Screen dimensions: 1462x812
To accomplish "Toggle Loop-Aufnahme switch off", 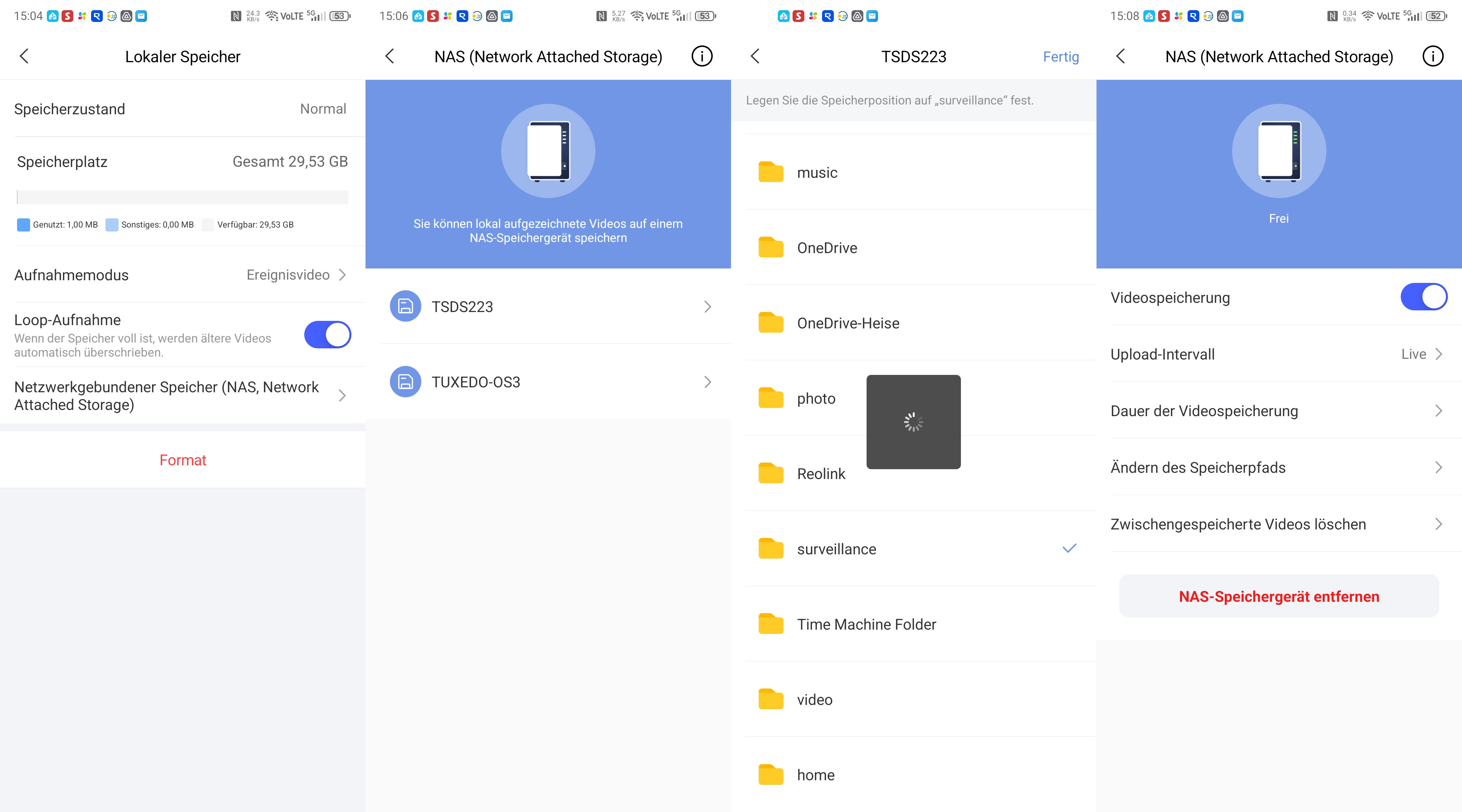I will point(328,335).
